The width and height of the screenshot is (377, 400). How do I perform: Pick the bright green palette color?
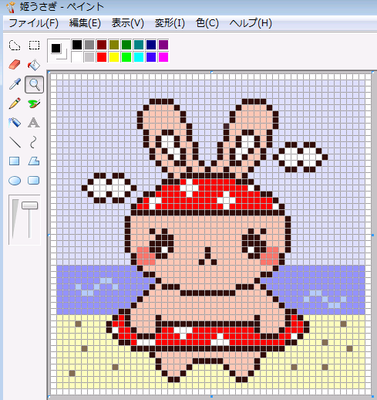click(126, 57)
